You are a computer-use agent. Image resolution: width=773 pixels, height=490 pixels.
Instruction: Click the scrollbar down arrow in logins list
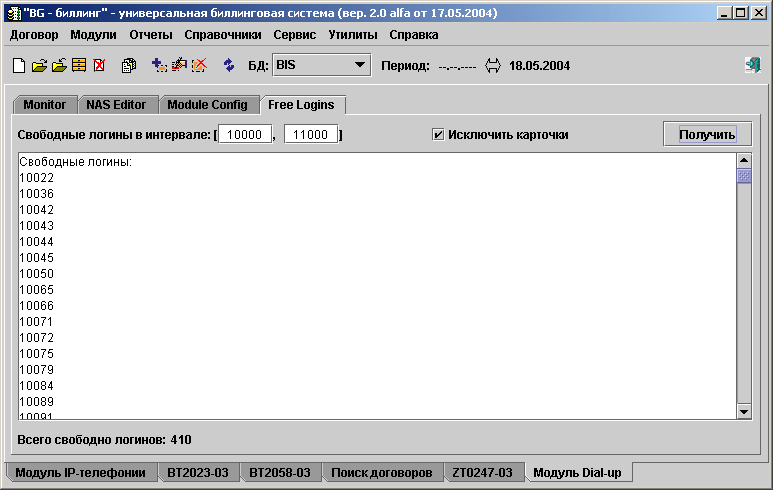click(x=744, y=411)
